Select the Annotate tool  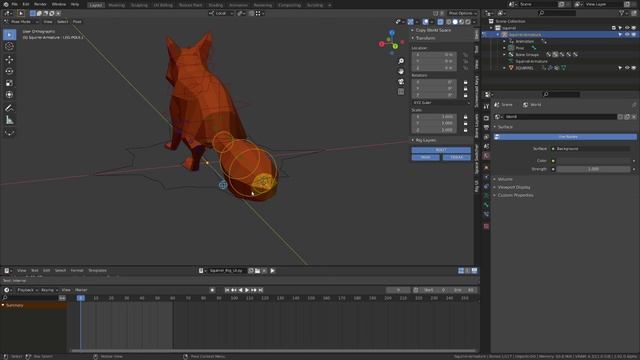point(9,108)
